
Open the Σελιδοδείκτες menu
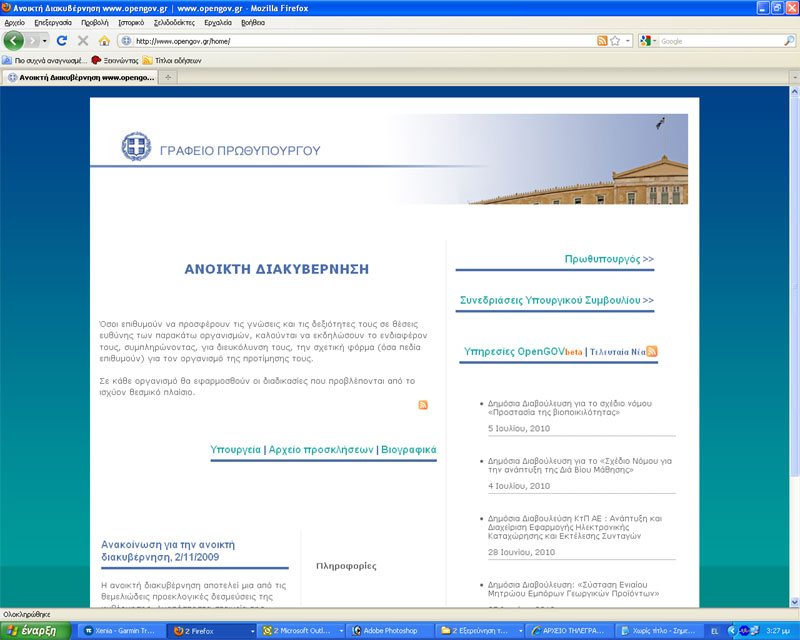click(173, 21)
